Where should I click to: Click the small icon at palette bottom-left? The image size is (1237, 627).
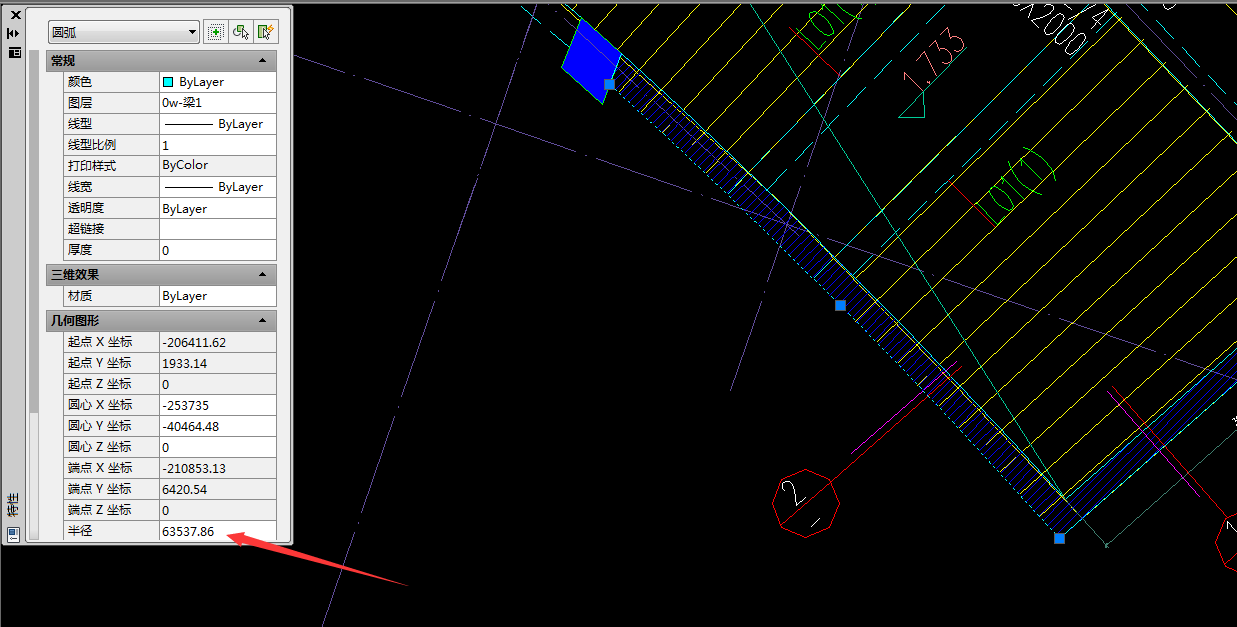pyautogui.click(x=14, y=533)
